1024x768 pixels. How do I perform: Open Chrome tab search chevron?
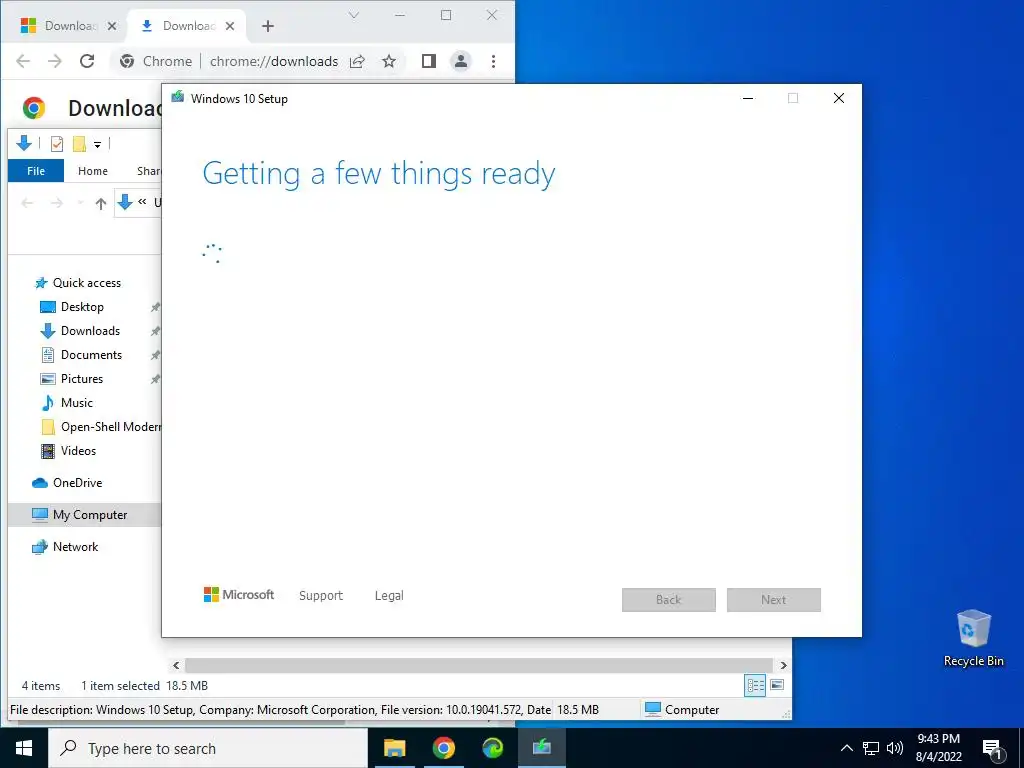pyautogui.click(x=353, y=15)
